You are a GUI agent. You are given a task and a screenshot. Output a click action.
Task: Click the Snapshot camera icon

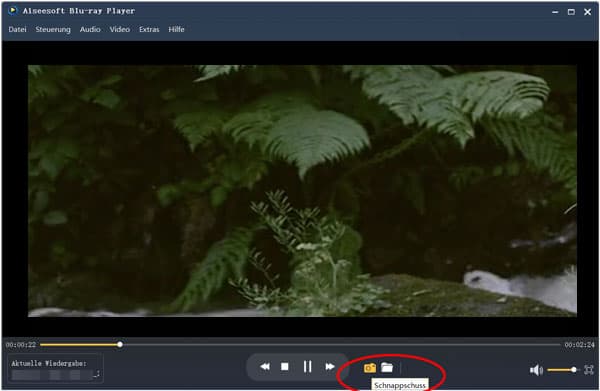coord(370,368)
